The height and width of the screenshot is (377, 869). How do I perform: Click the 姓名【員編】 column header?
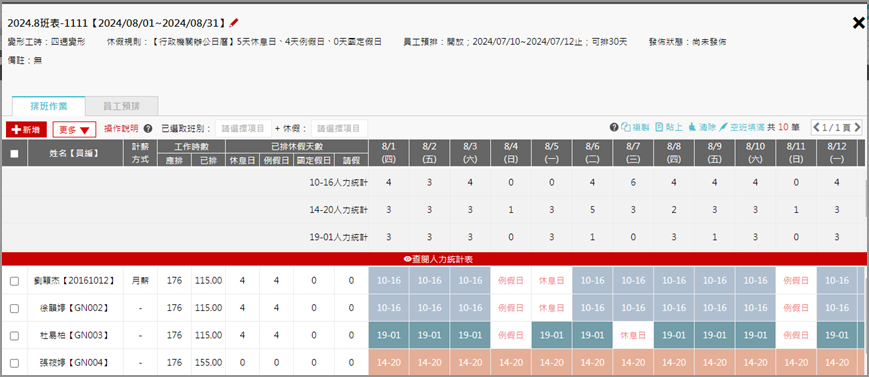pyautogui.click(x=75, y=153)
